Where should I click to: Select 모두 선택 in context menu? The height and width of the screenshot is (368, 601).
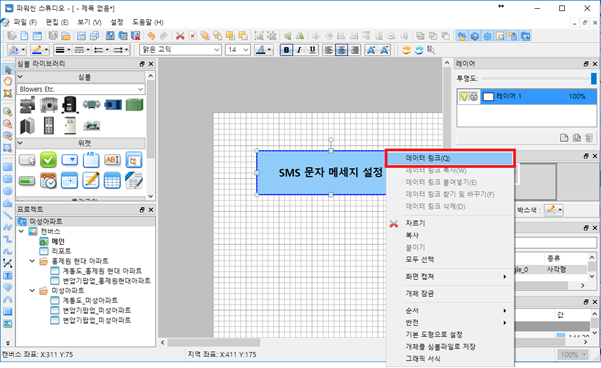tap(450, 260)
